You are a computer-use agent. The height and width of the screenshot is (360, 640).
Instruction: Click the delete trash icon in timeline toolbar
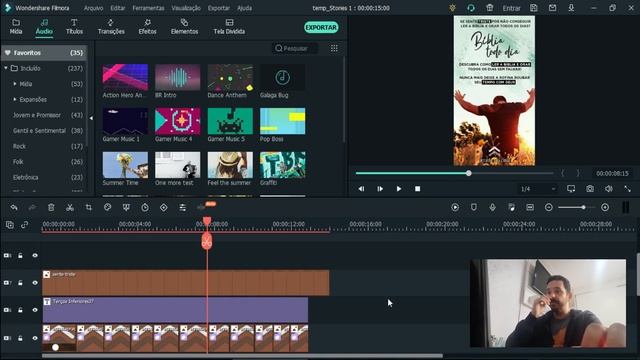pos(51,207)
